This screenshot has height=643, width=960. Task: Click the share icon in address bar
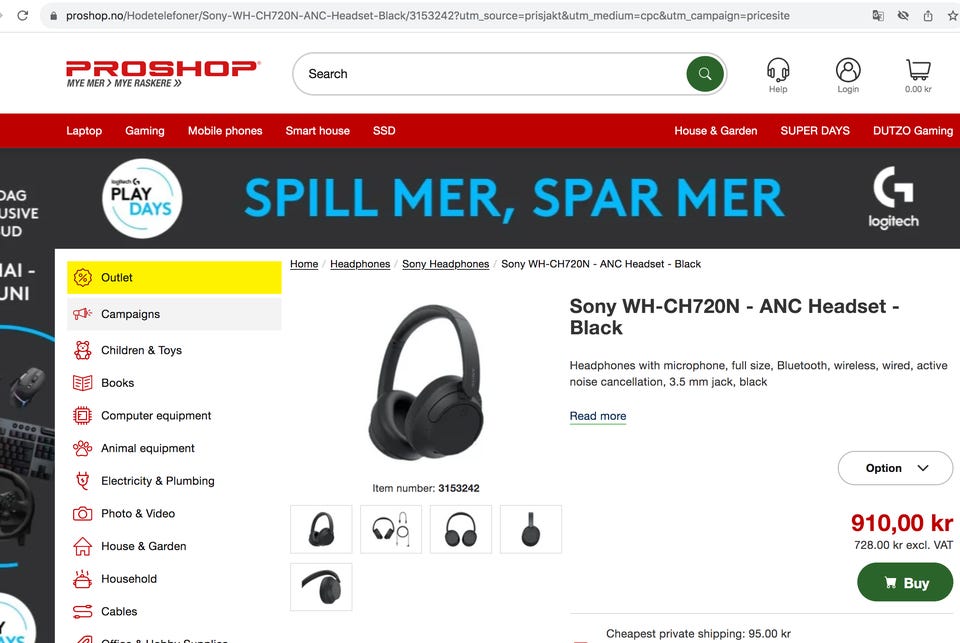click(x=928, y=15)
